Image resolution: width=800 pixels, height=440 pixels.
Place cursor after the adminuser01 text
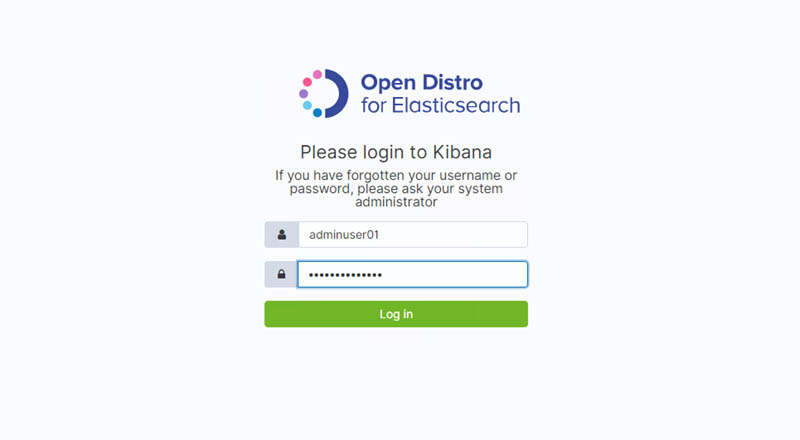tap(380, 234)
